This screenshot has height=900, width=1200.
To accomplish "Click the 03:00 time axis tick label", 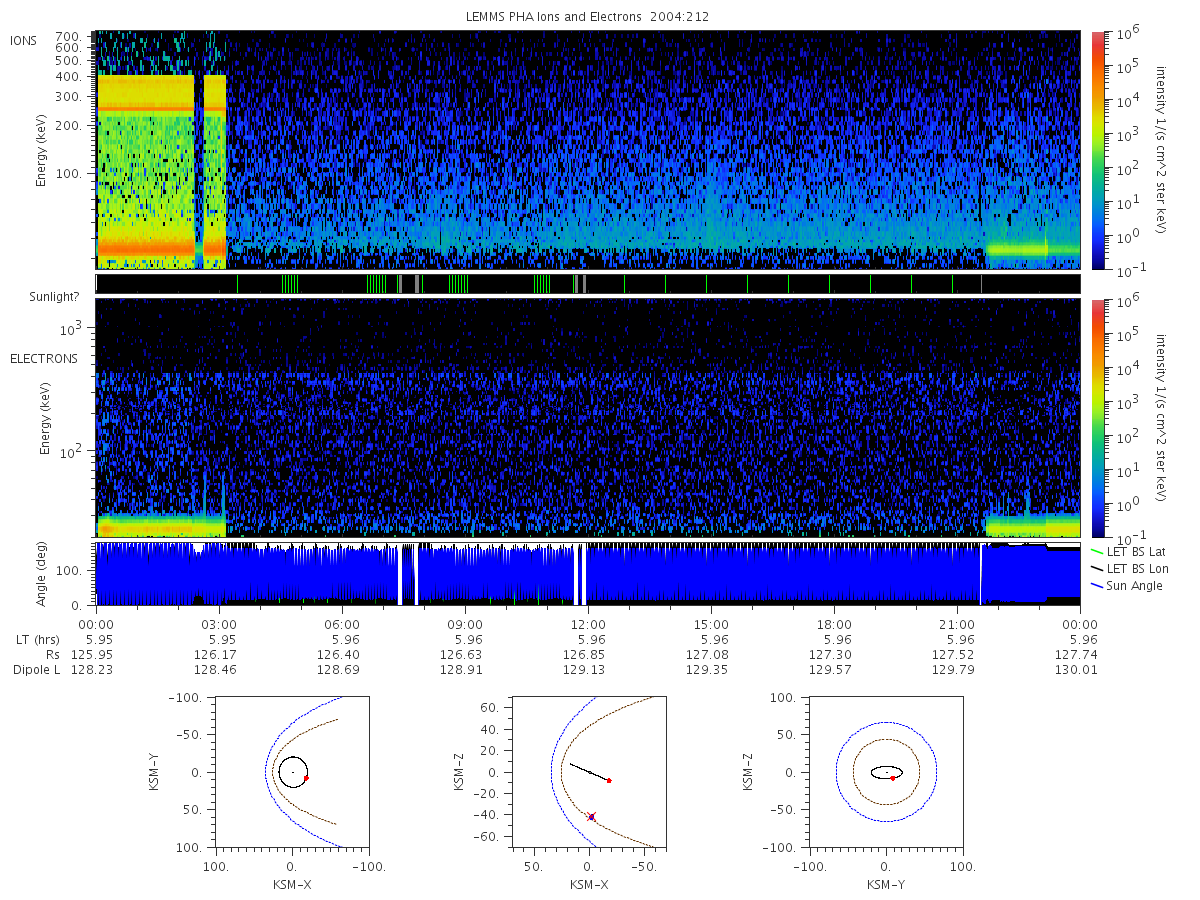I will (x=219, y=623).
